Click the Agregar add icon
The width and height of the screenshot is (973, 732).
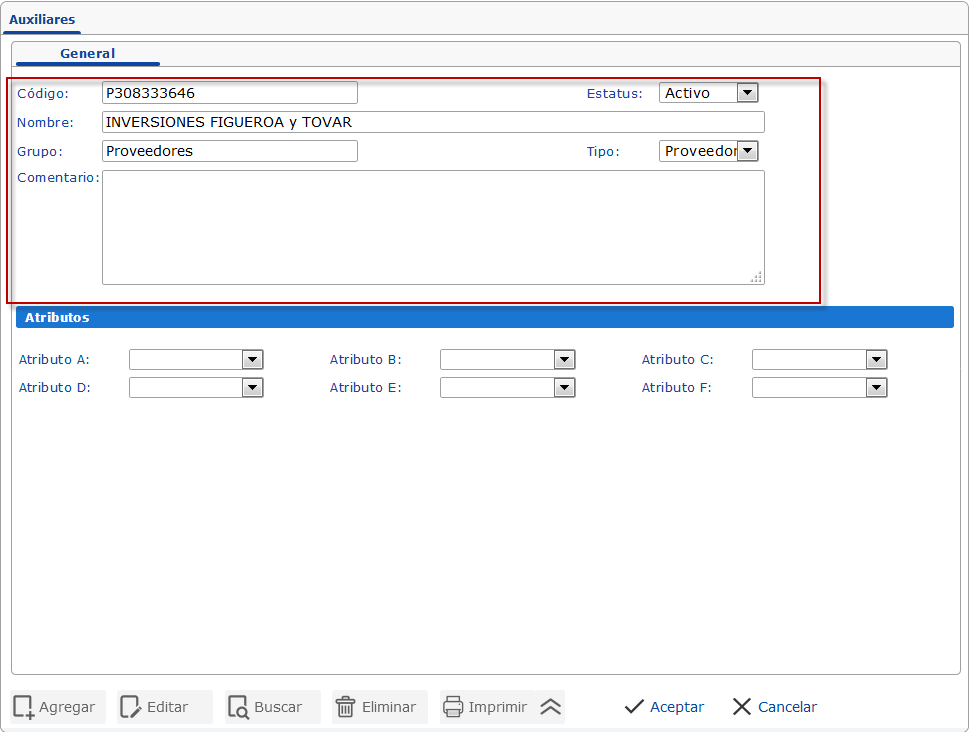(22, 707)
